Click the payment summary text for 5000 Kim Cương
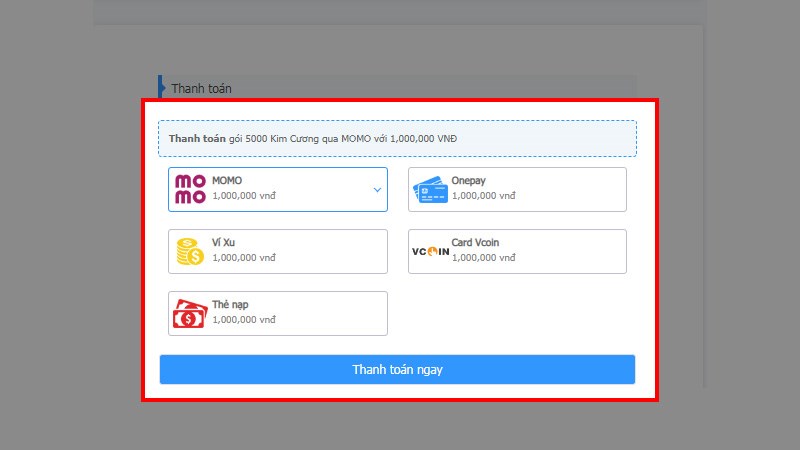Image resolution: width=800 pixels, height=450 pixels. click(313, 139)
